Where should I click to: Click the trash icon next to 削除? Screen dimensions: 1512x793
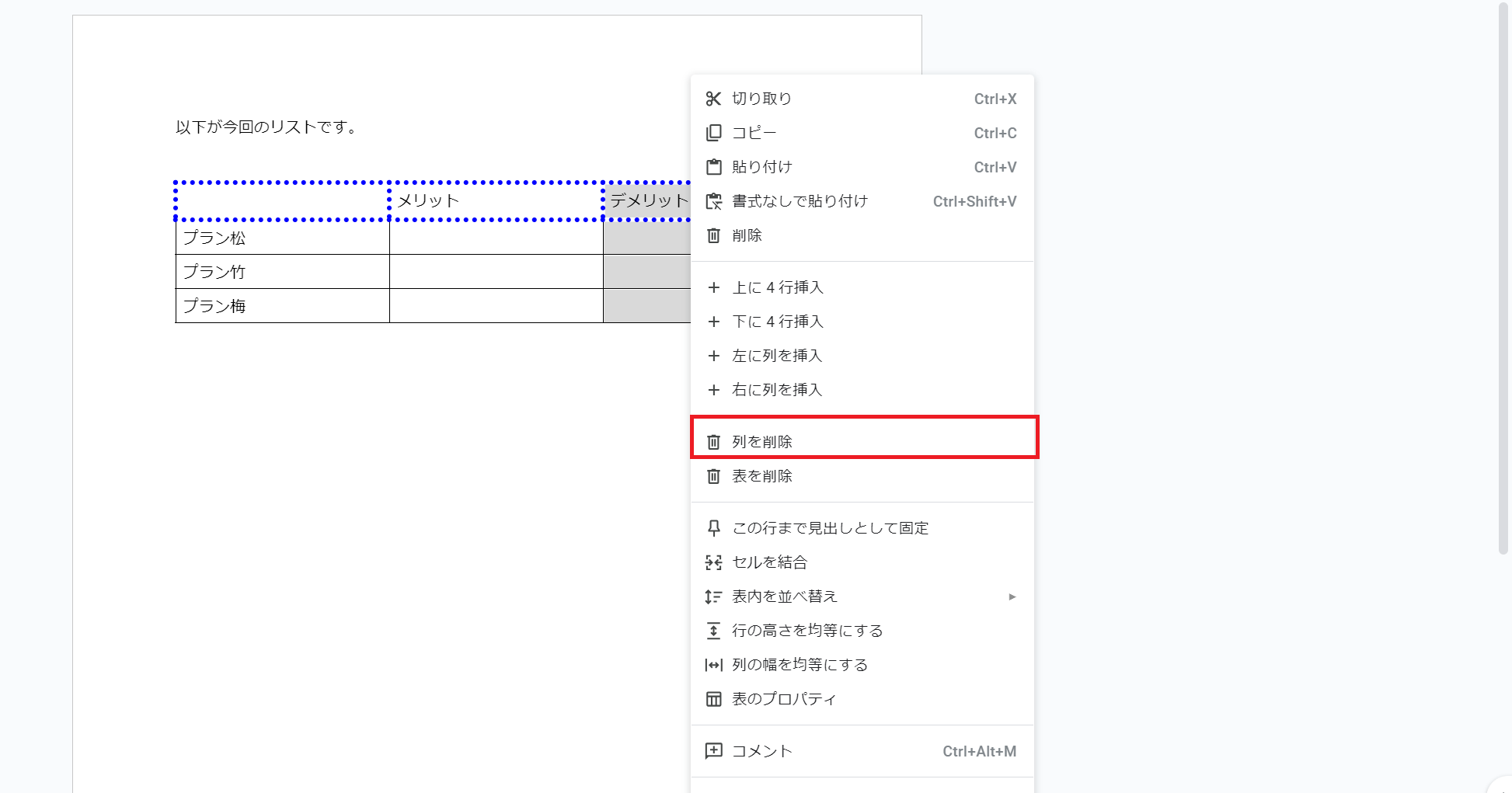[x=713, y=235]
